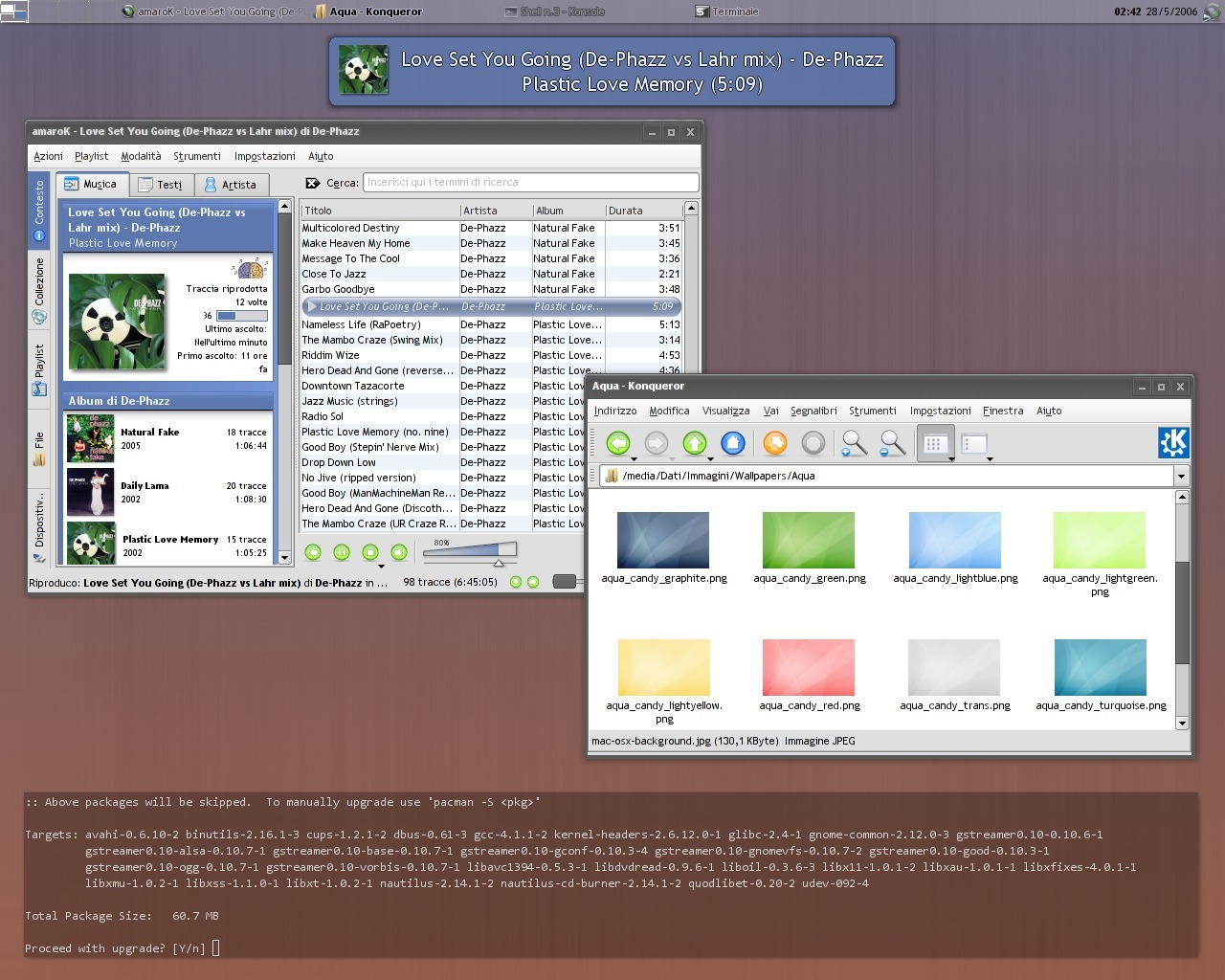Click the search clear icon beside Cerca

pos(313,183)
